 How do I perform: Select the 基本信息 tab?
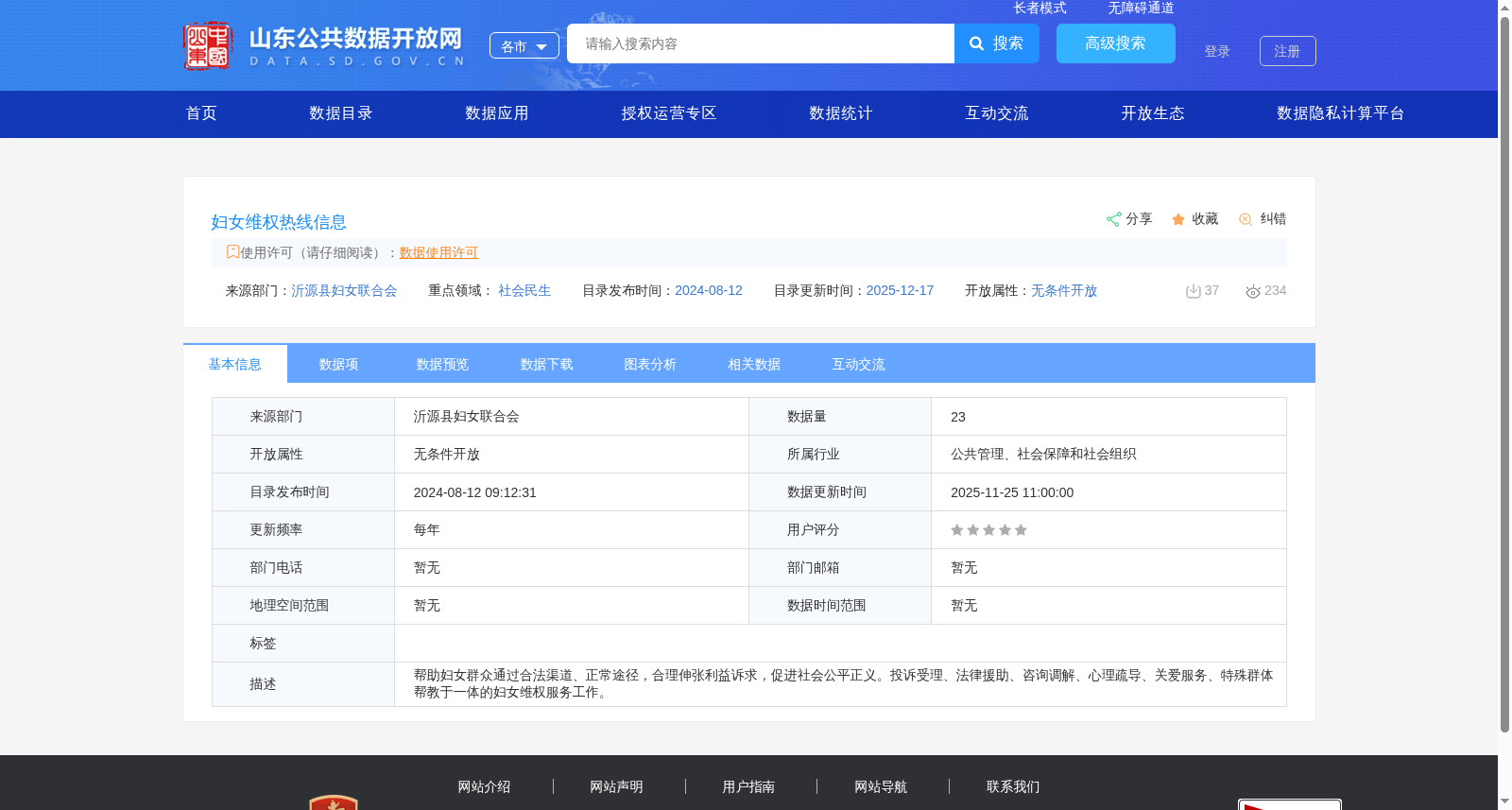click(235, 364)
